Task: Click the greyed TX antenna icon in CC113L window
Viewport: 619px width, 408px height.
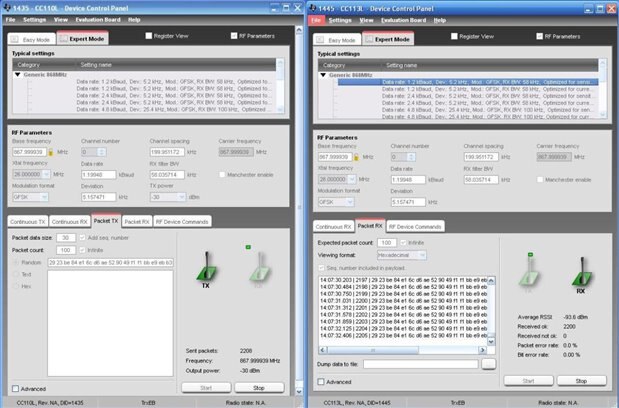Action: pos(529,272)
